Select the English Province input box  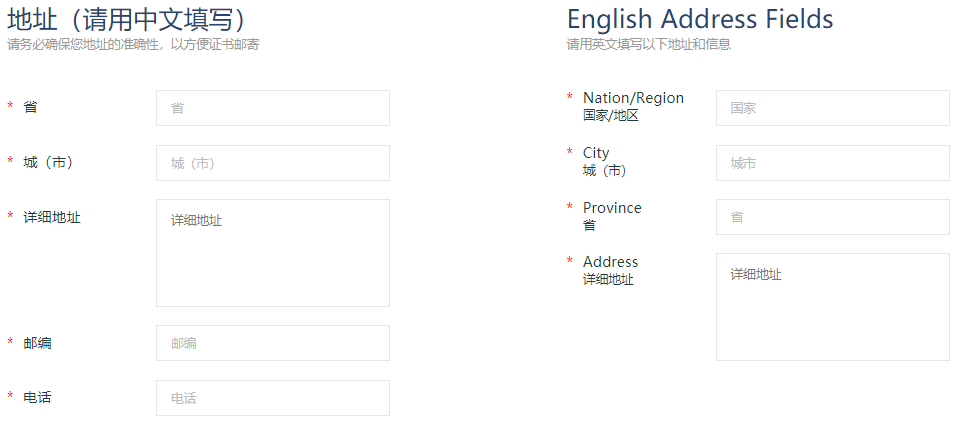pyautogui.click(x=832, y=217)
